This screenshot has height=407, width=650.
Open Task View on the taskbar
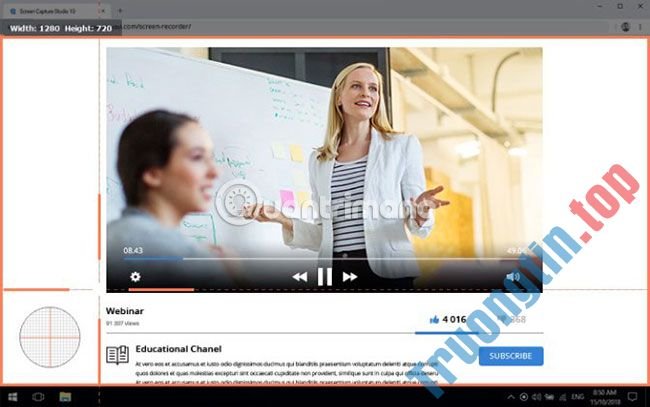coord(38,397)
